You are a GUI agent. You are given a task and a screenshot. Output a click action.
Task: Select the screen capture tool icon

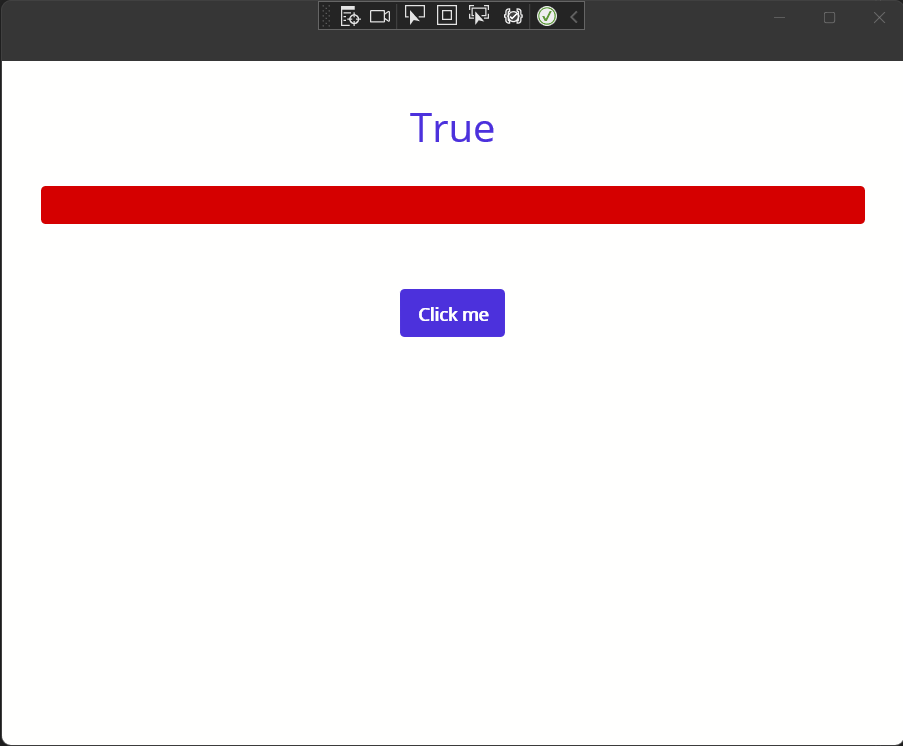[379, 15]
